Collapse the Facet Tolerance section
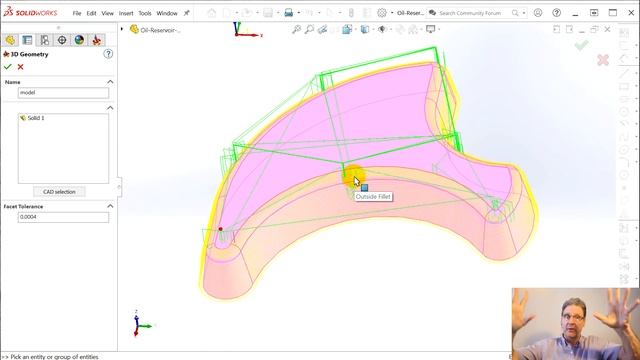Screen dimensions: 640x360 110,206
